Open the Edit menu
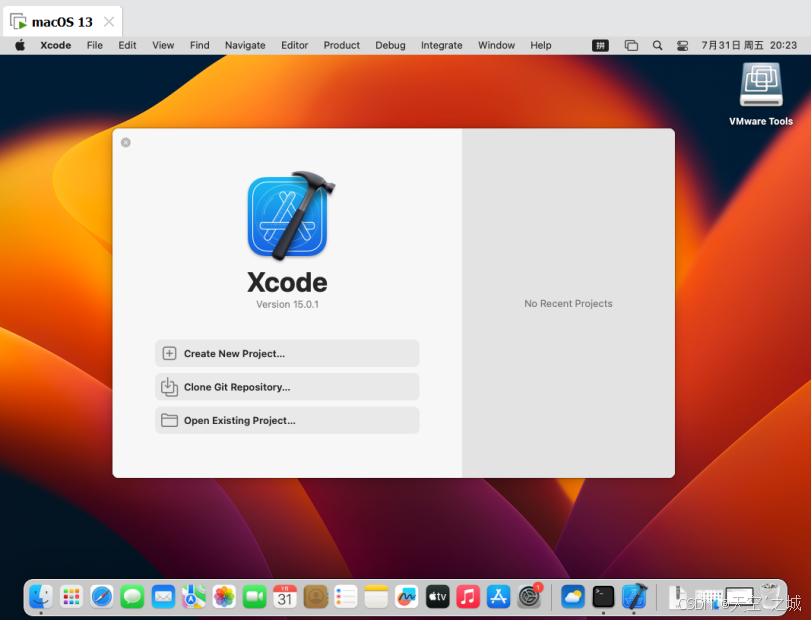The image size is (811, 620). pyautogui.click(x=127, y=45)
